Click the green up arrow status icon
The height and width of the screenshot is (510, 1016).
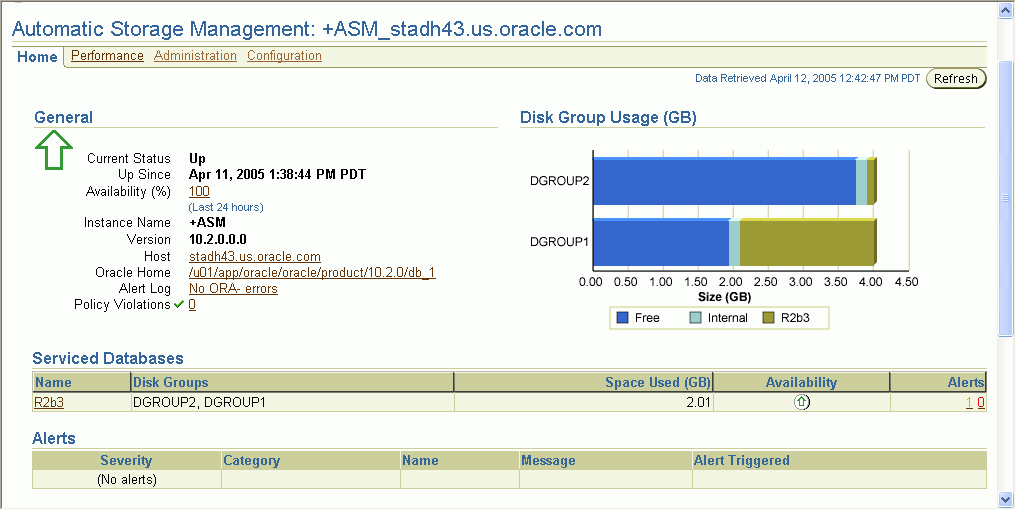pos(54,150)
